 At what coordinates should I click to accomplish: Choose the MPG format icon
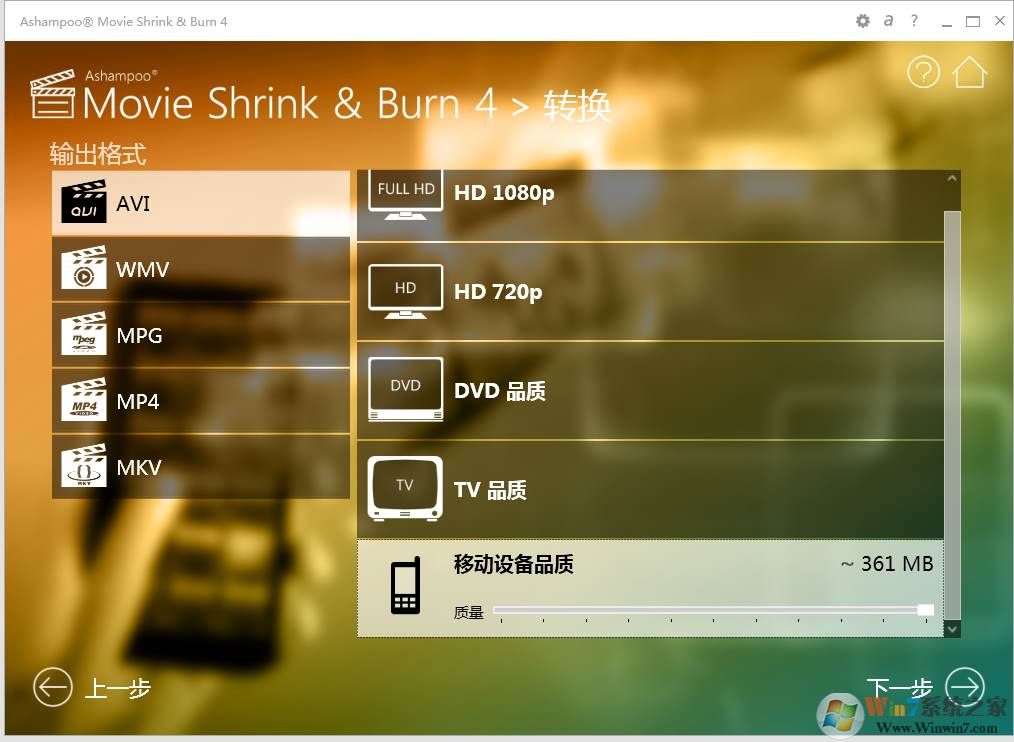click(x=84, y=334)
